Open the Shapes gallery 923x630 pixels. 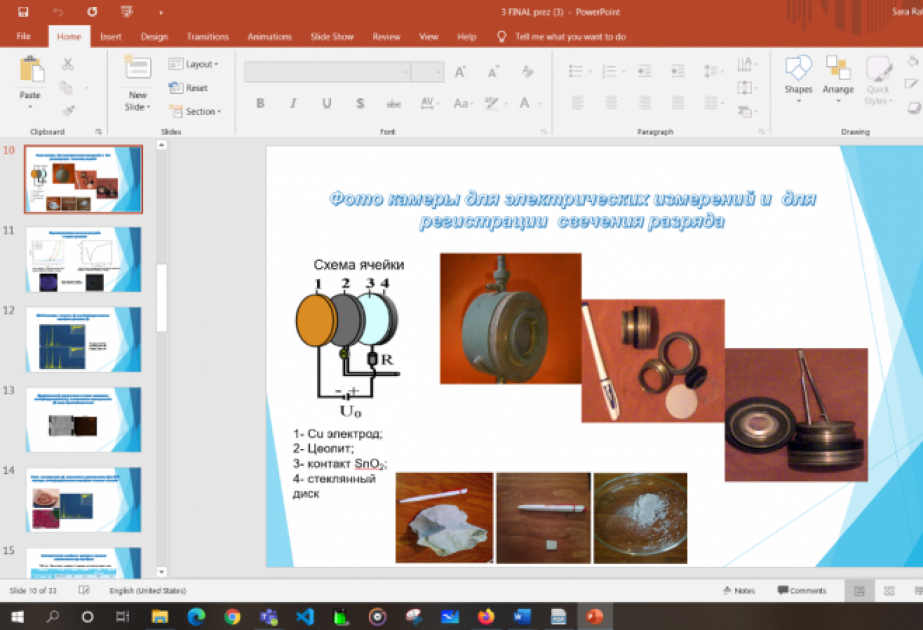[798, 78]
